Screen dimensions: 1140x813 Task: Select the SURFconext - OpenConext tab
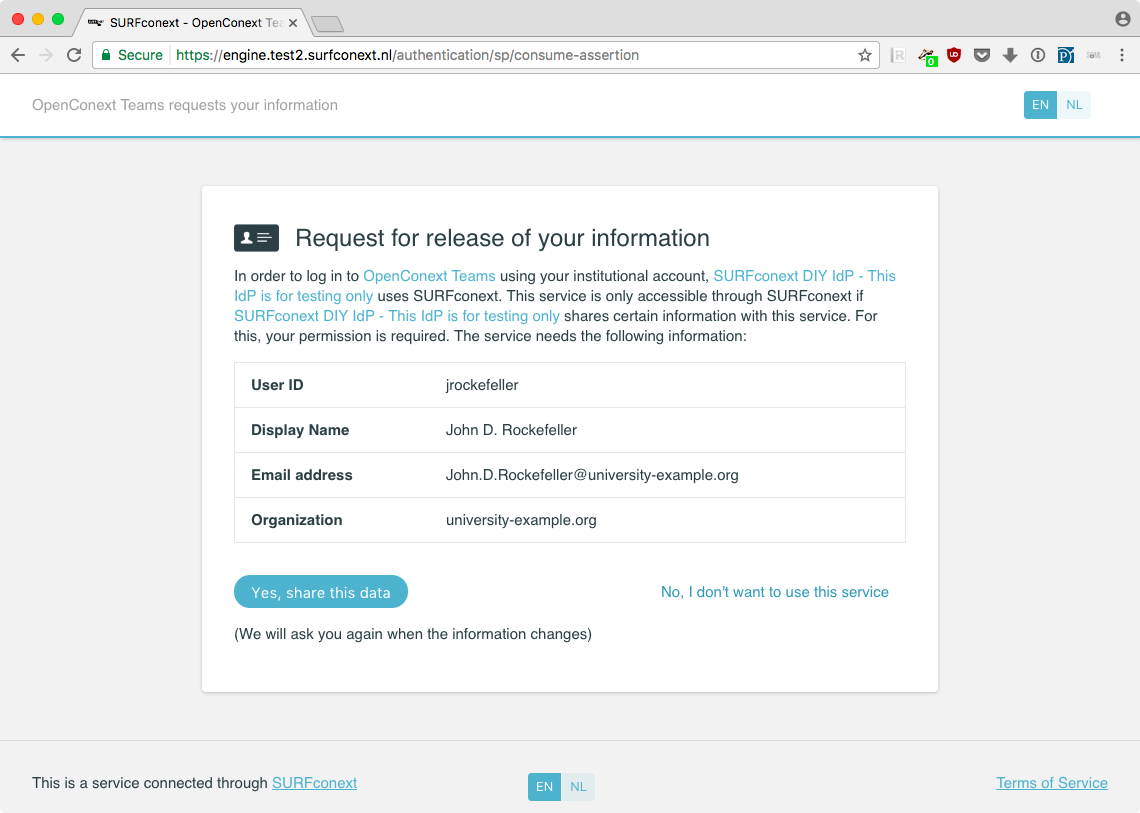pos(193,23)
